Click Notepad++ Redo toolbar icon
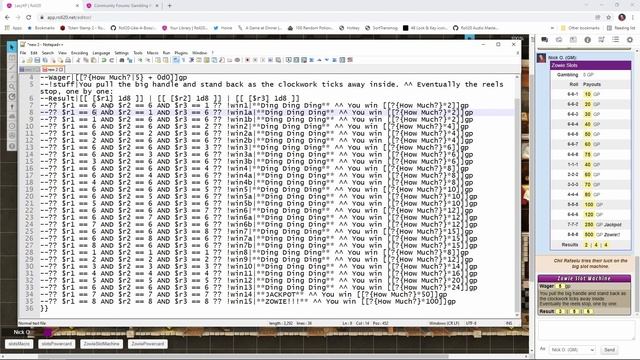Viewport: 640px width, 360px height. pyautogui.click(x=111, y=60)
